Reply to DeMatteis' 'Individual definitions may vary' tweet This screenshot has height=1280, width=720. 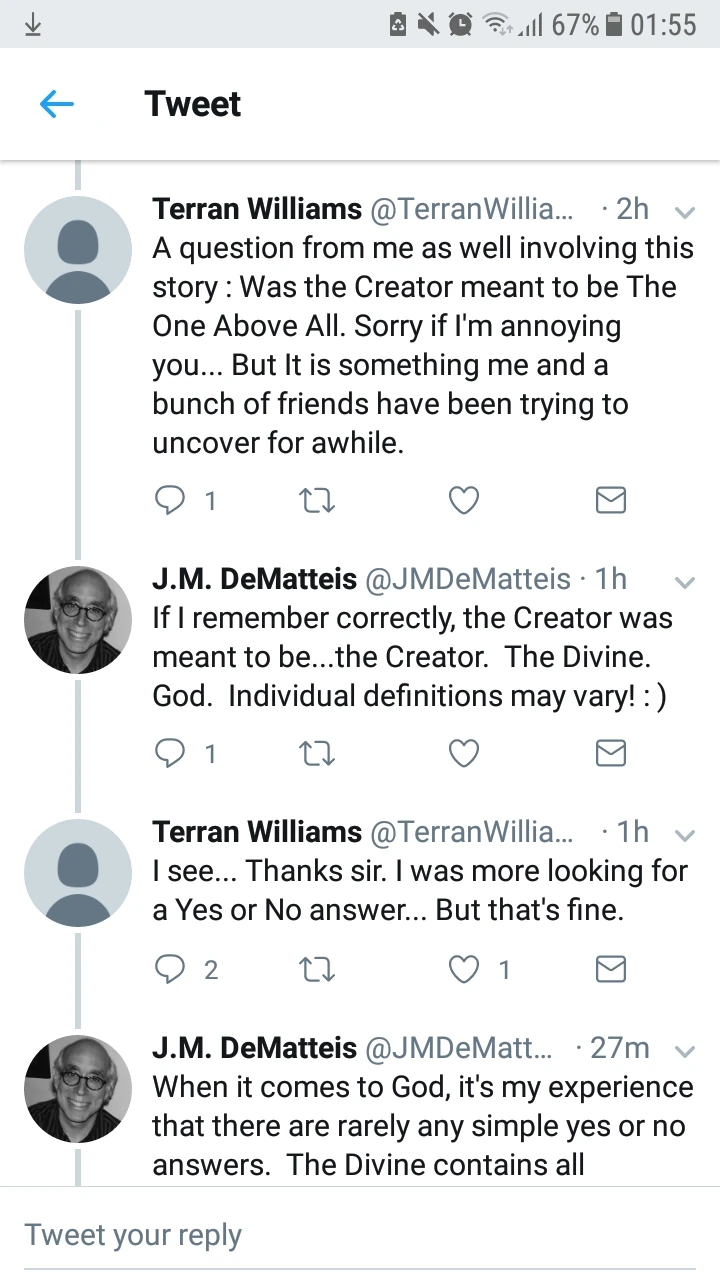click(168, 753)
